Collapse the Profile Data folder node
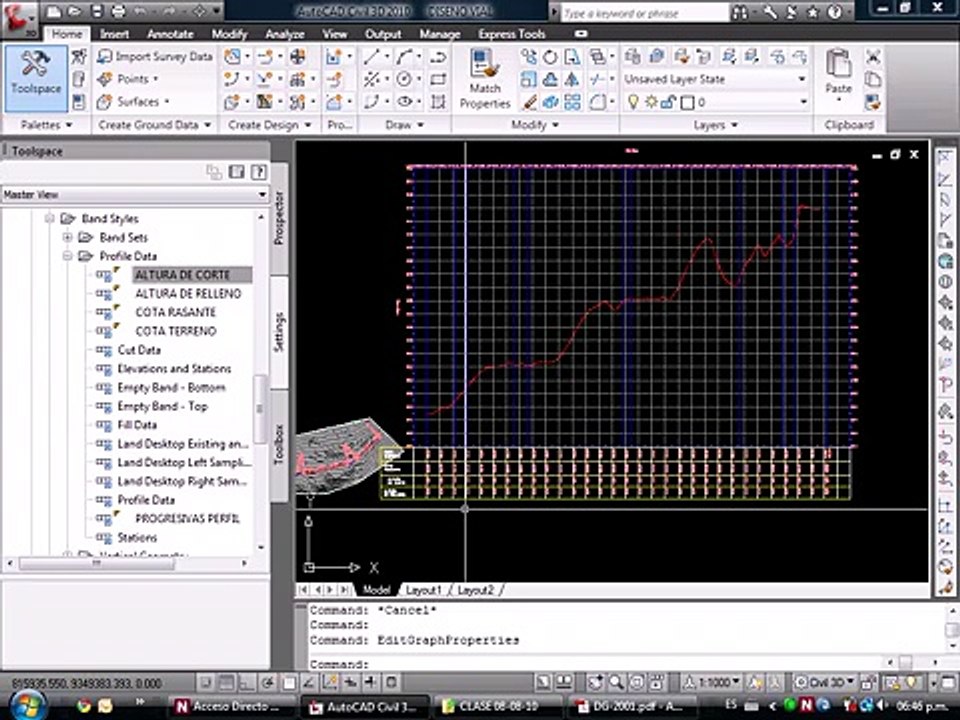This screenshot has height=720, width=960. 67,256
